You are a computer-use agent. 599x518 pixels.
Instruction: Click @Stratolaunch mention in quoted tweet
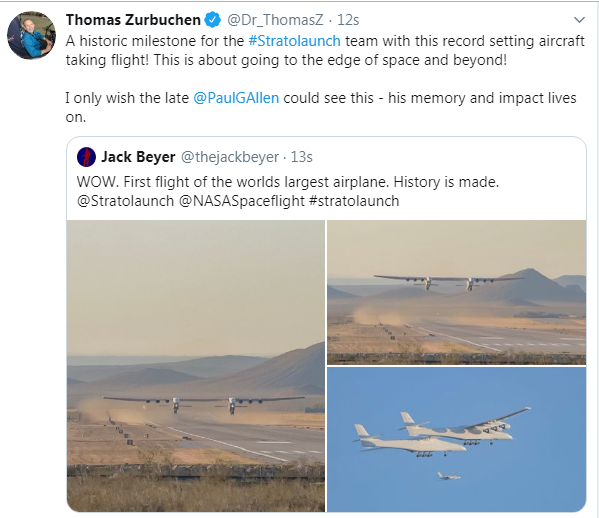(125, 201)
